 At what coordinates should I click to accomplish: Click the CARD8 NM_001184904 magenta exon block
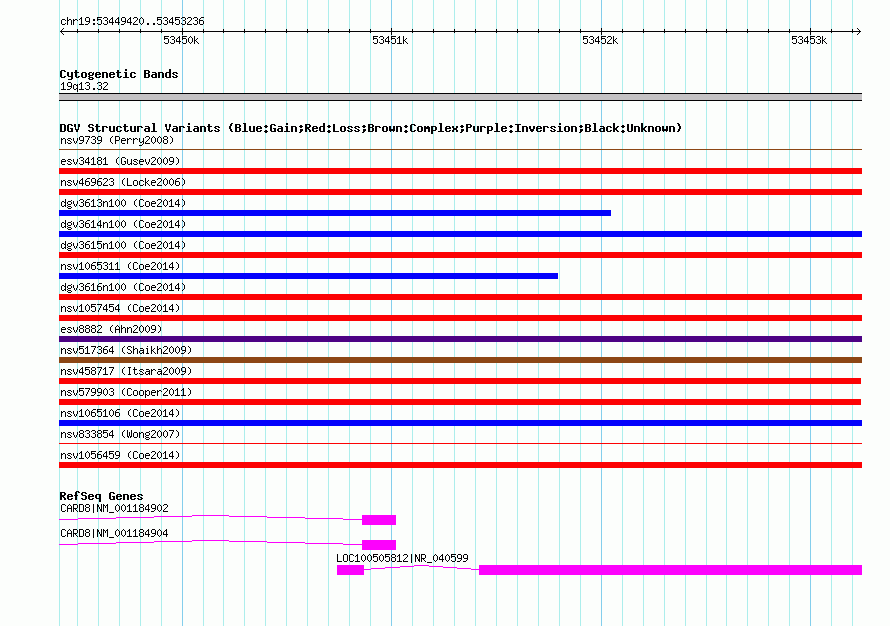pyautogui.click(x=379, y=545)
